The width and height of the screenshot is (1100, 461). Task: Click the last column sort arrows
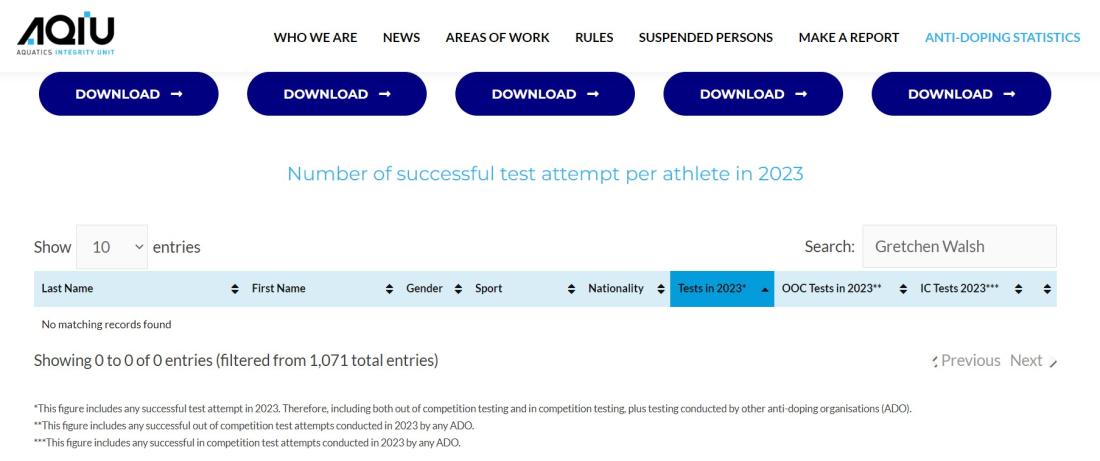pyautogui.click(x=1047, y=289)
